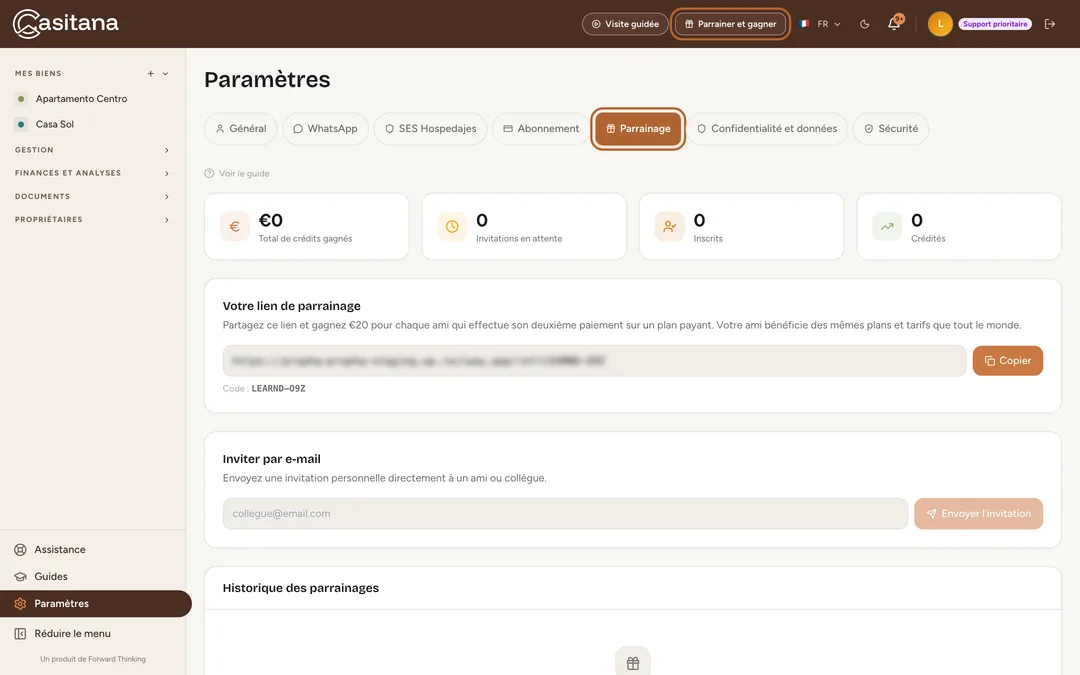This screenshot has width=1080, height=675.
Task: Select the Parrainage tab
Action: pyautogui.click(x=638, y=129)
